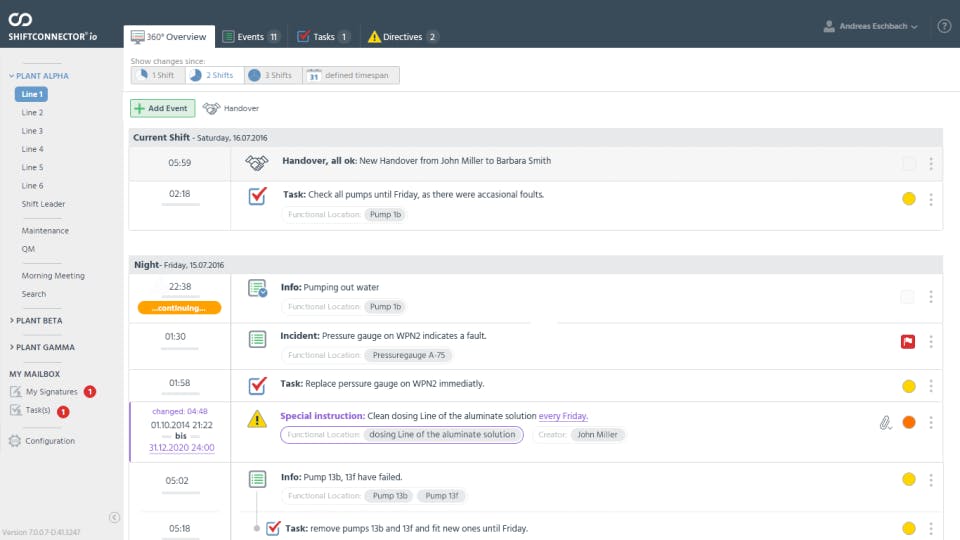Click the info list icon for Pumping out water
This screenshot has width=960, height=540.
point(258,288)
